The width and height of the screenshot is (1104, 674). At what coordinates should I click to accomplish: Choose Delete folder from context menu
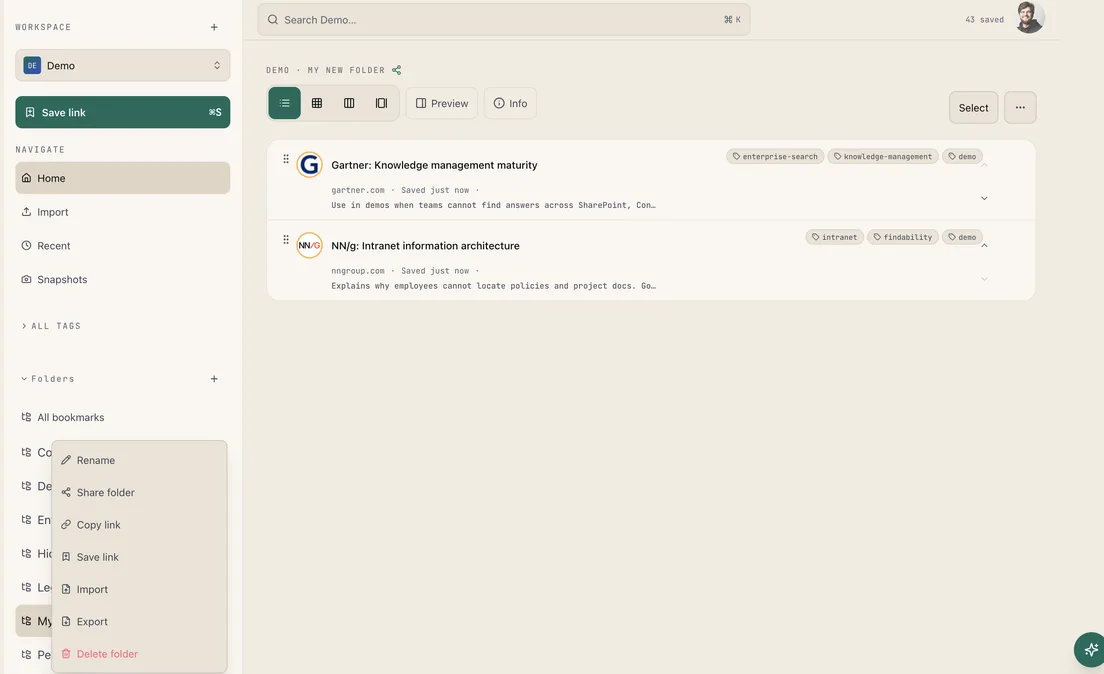point(139,654)
